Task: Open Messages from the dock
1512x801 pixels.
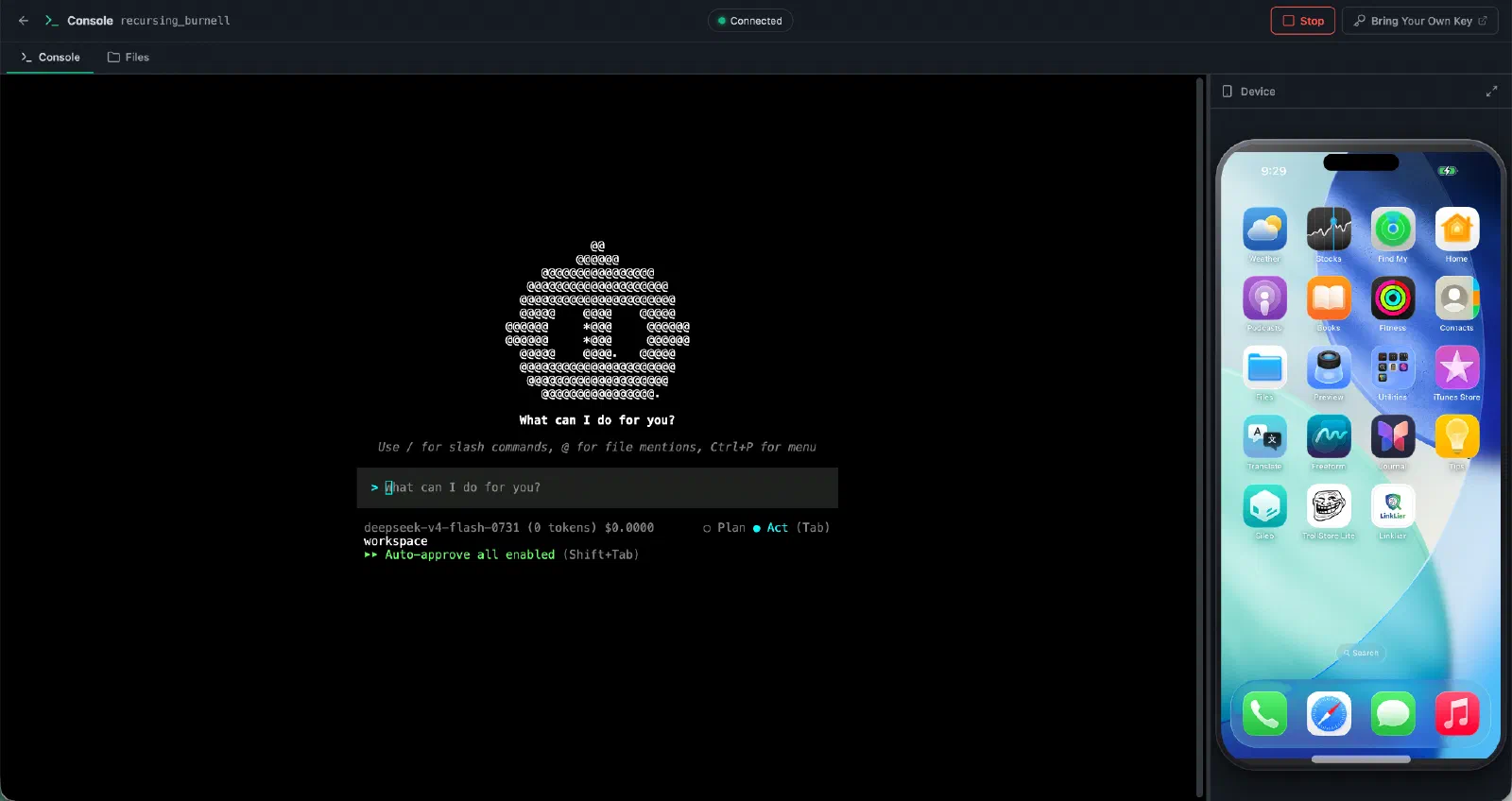Action: click(1393, 714)
